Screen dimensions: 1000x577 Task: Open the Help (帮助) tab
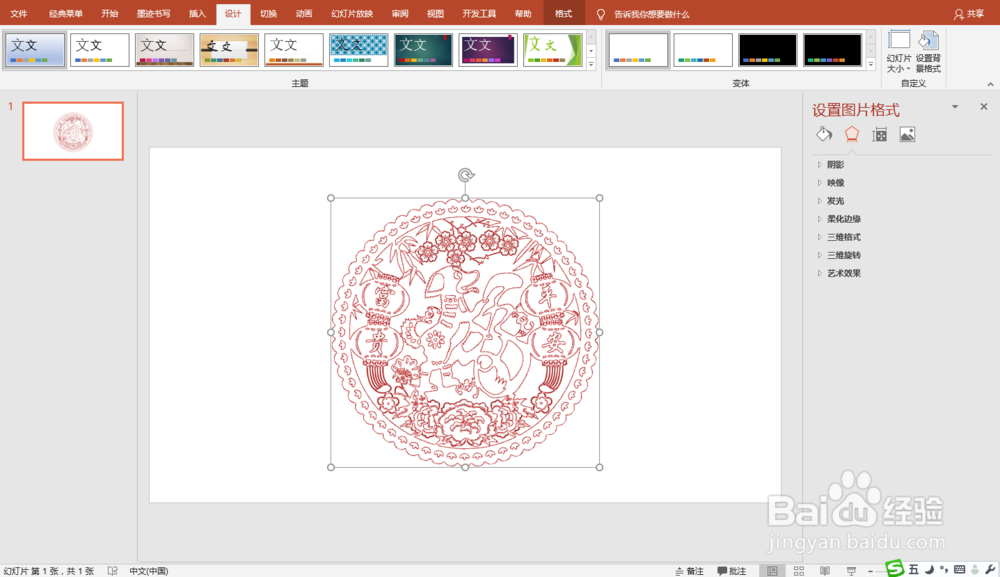coord(523,13)
